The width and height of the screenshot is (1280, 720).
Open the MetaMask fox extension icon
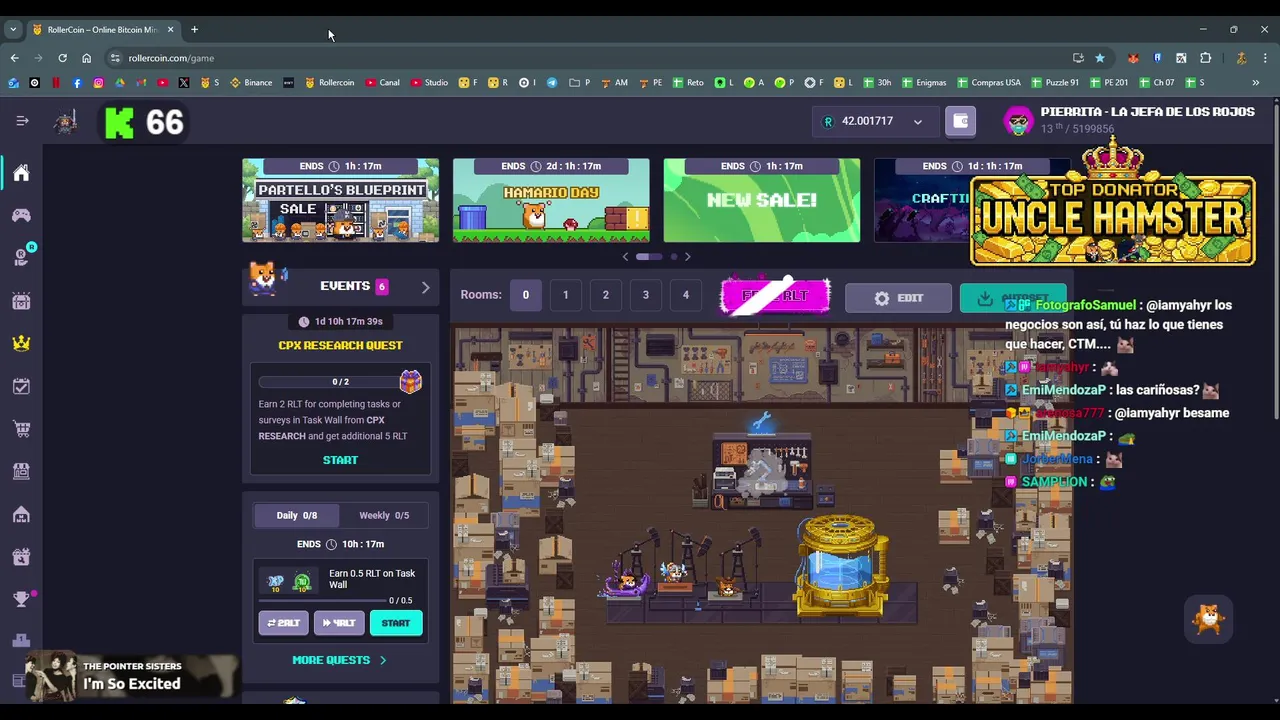(1133, 58)
